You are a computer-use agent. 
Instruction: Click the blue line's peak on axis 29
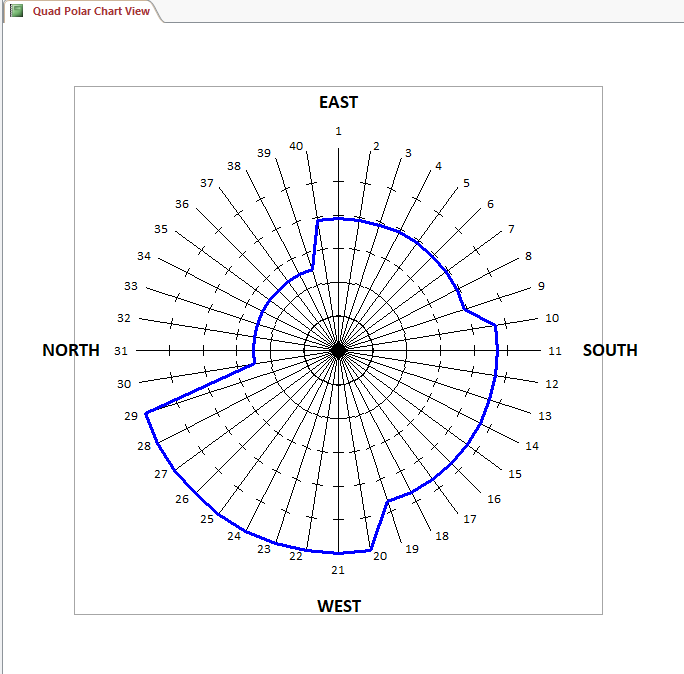coord(147,412)
